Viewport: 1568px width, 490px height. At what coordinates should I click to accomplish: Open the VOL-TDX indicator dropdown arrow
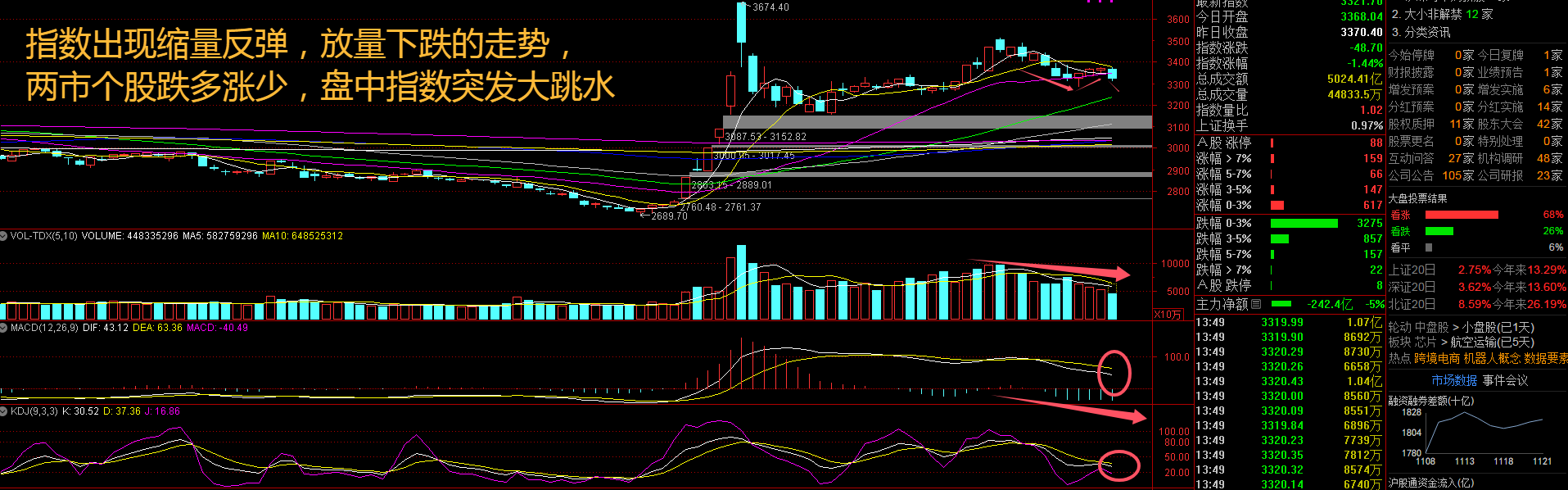4,236
